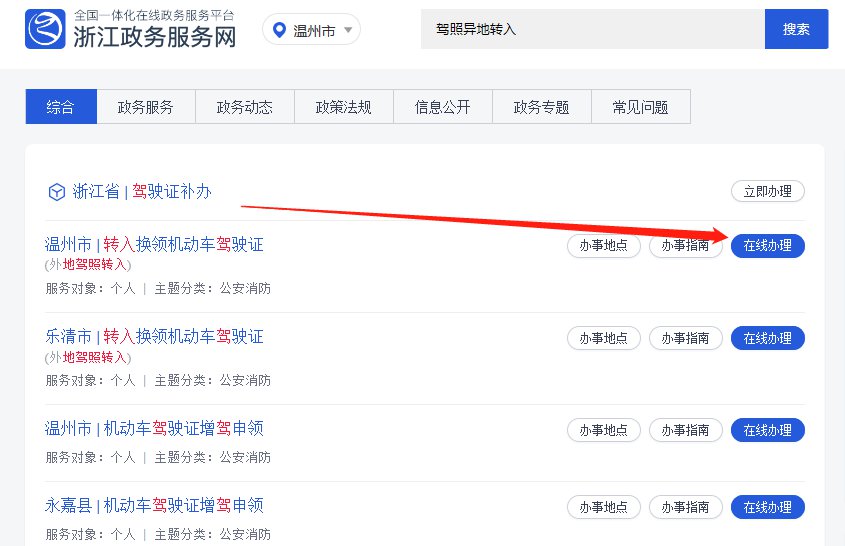Expand the 温州市 city dropdown arrow
This screenshot has height=546, width=845.
click(x=348, y=30)
